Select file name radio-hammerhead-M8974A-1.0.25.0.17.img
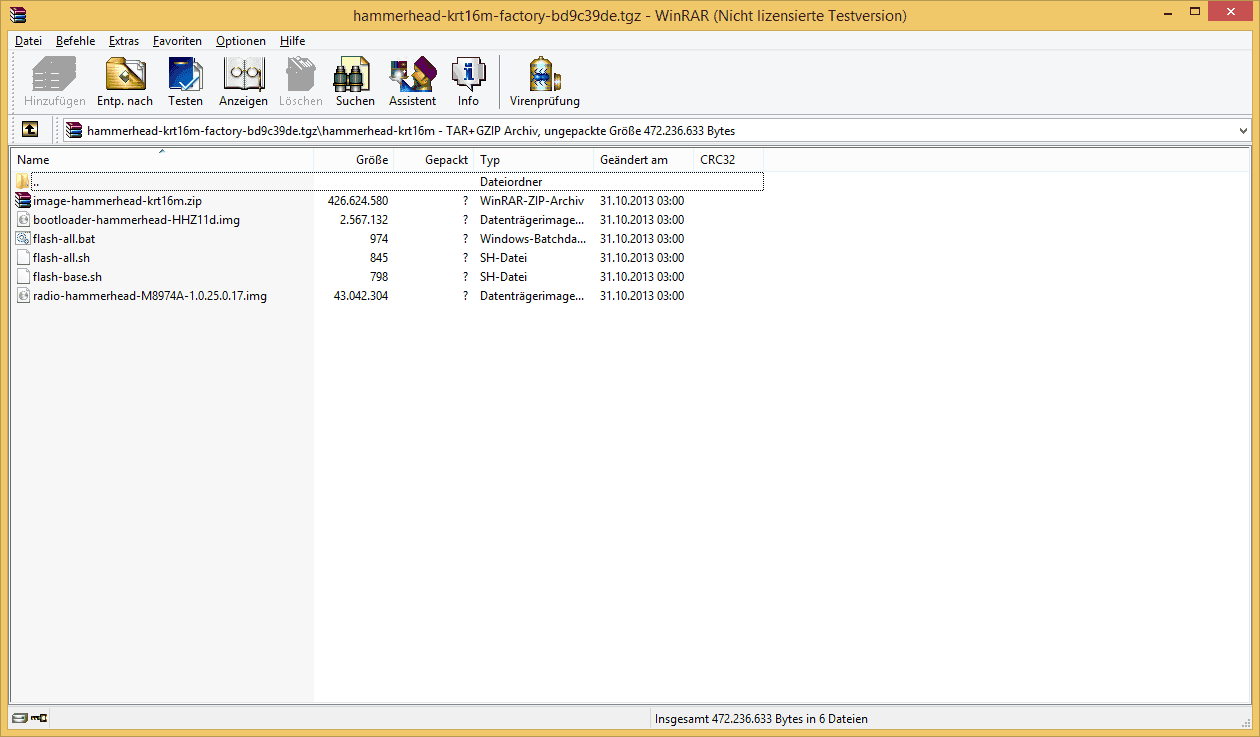 (x=150, y=295)
